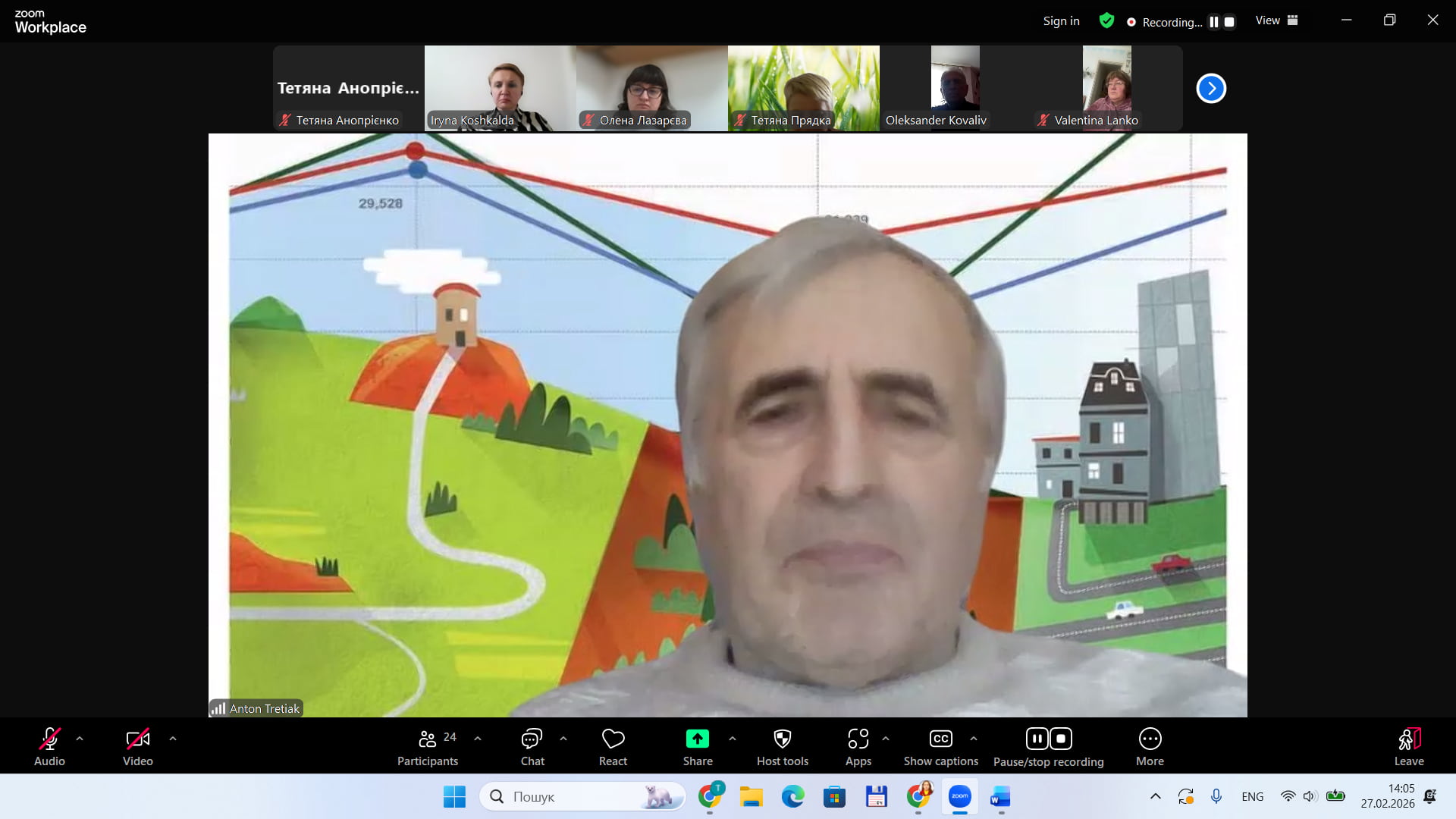
Task: Unmute the Audio microphone
Action: coord(49,739)
